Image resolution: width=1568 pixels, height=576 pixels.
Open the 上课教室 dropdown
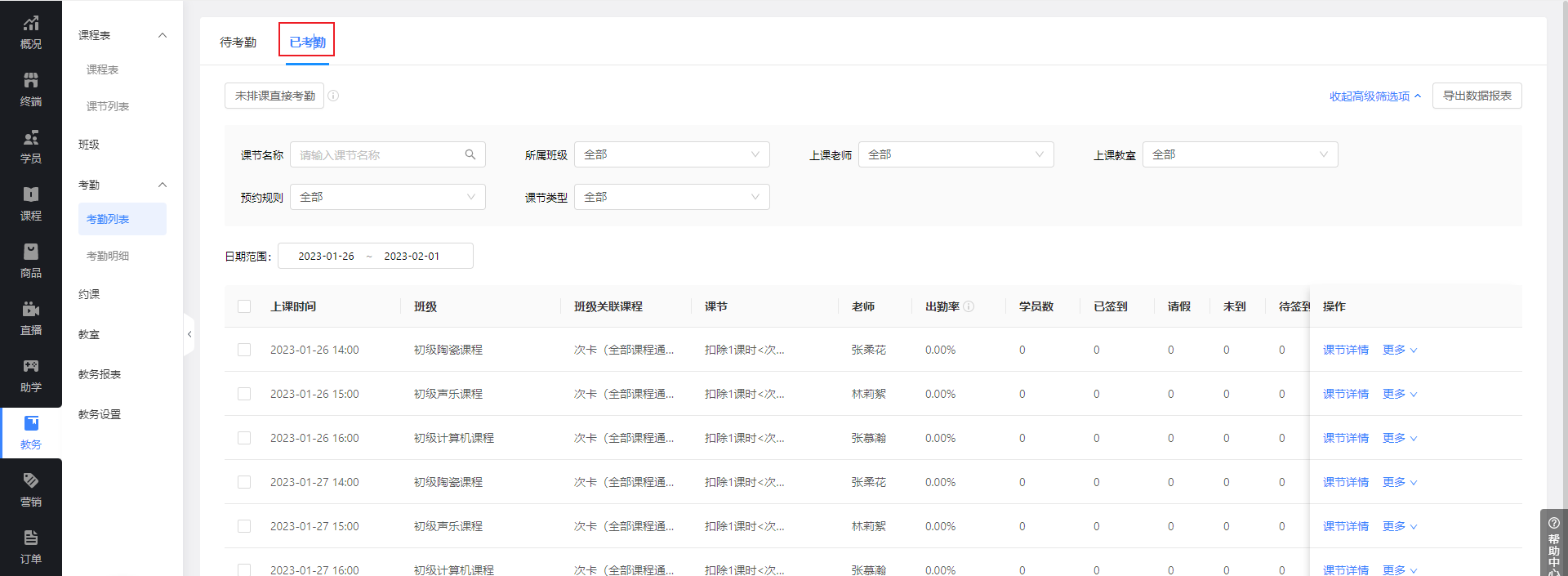coord(1241,154)
